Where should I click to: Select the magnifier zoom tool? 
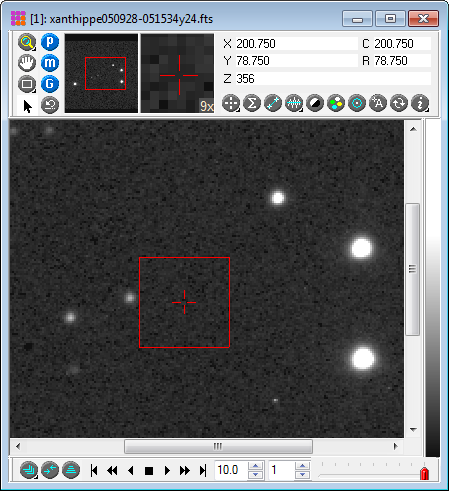pos(27,42)
